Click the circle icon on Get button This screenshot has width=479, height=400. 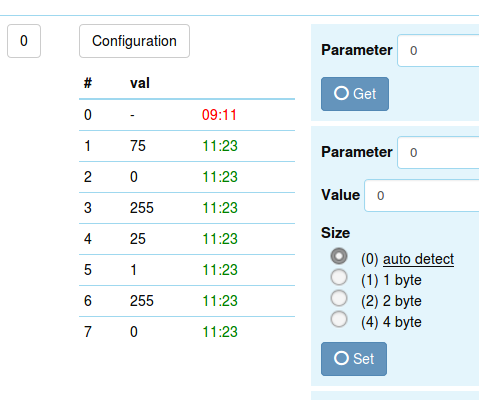341,93
